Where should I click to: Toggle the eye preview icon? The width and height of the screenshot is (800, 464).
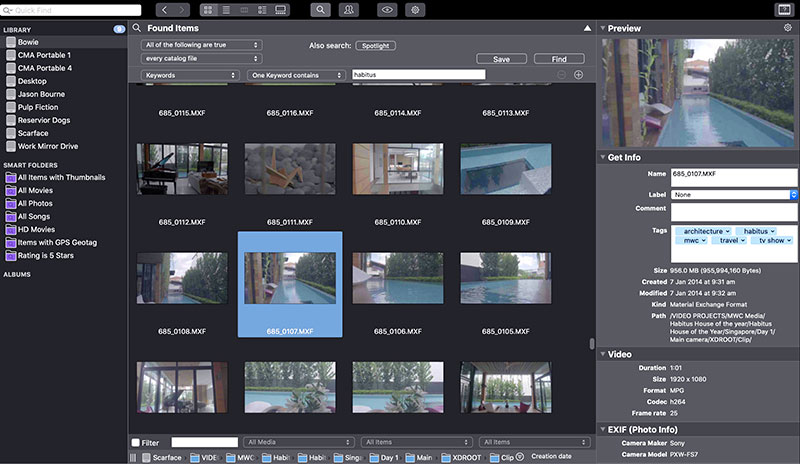point(387,10)
